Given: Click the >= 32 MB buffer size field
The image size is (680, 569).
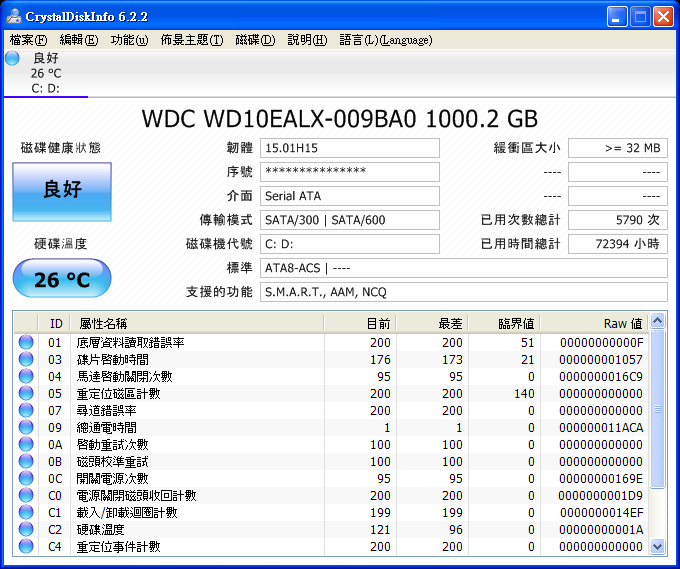Looking at the screenshot, I should (x=618, y=148).
